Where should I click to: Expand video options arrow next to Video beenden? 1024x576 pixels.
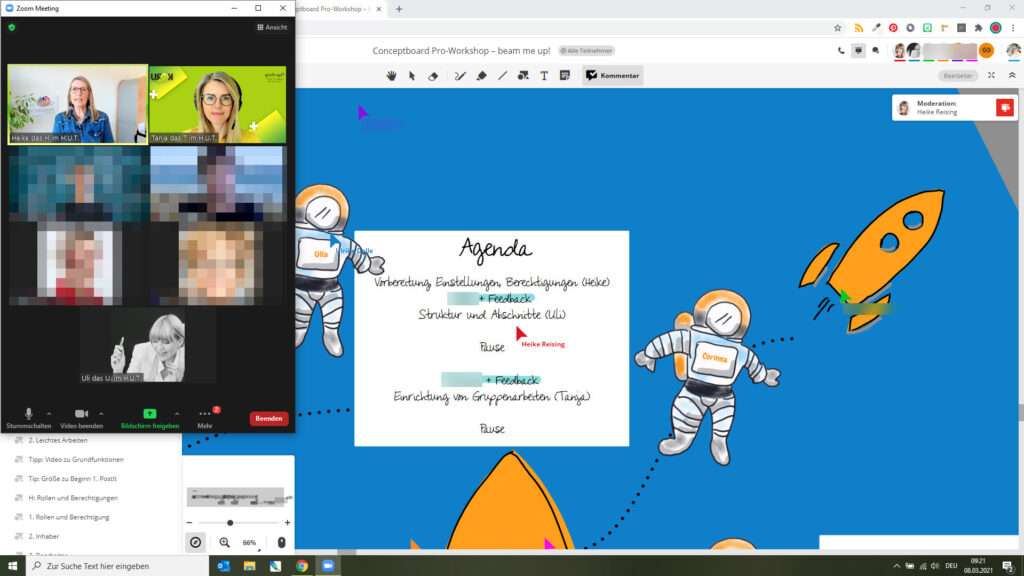(101, 413)
